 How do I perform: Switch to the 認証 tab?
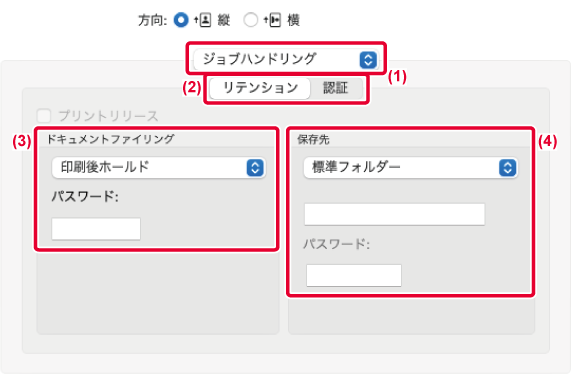coord(336,88)
